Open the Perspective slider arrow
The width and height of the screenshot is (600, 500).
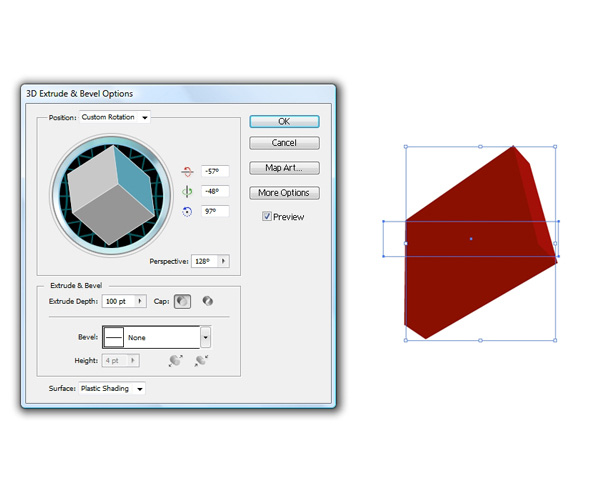click(x=223, y=261)
